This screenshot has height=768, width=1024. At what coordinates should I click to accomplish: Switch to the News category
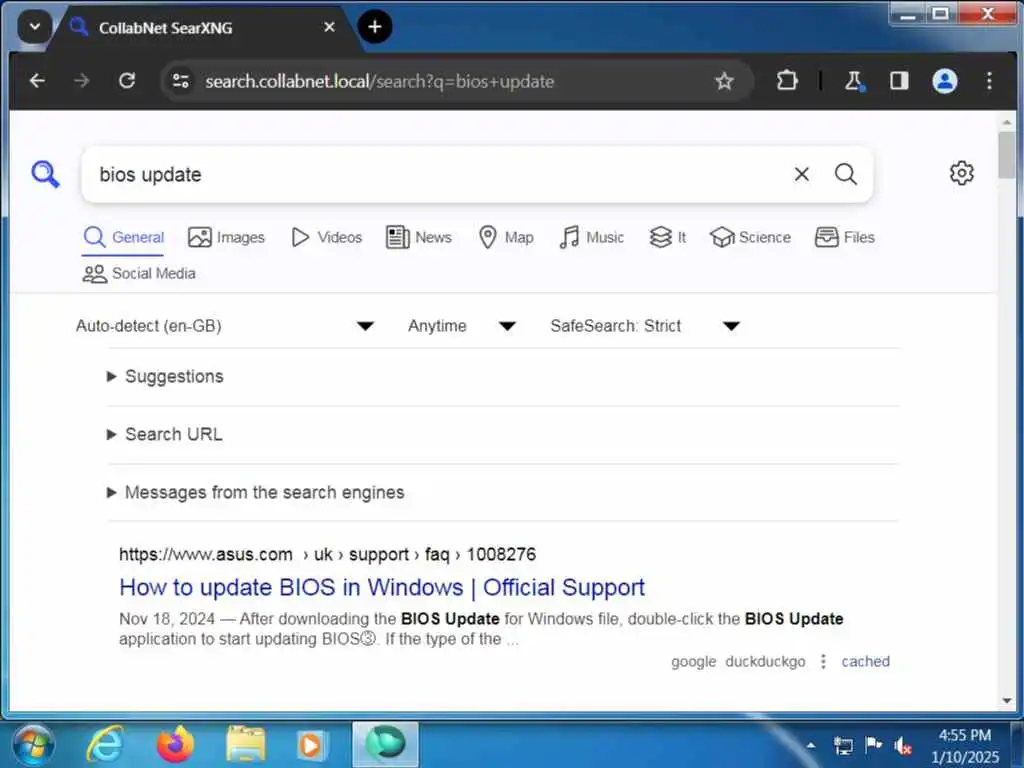(419, 237)
